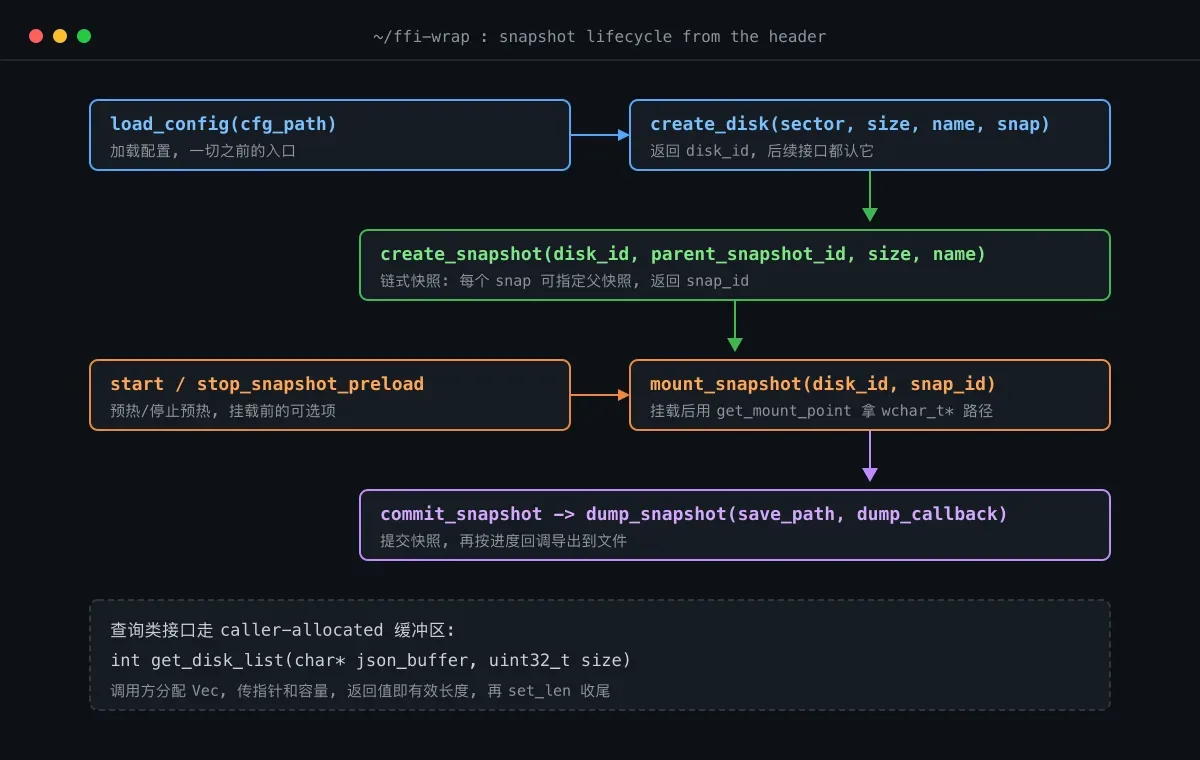
Task: Click the yellow minimize window dot
Action: (x=60, y=36)
